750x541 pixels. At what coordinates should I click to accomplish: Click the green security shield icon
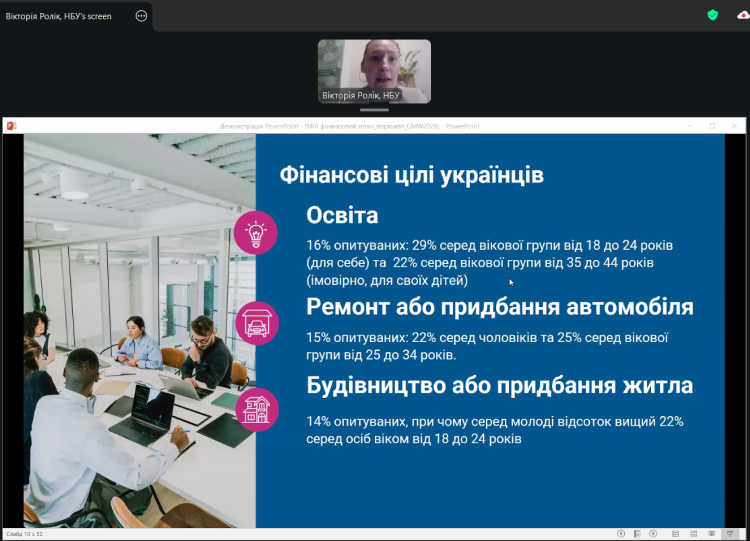pos(713,15)
